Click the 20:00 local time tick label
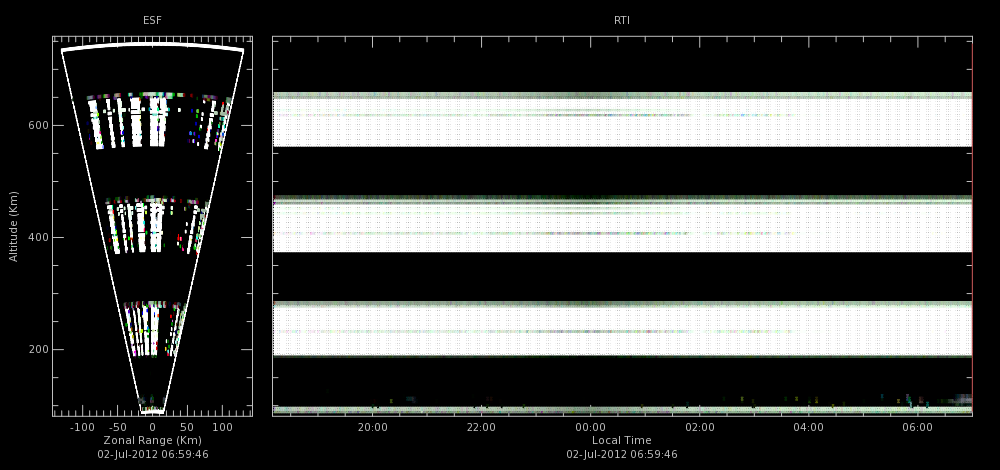This screenshot has width=1000, height=470. click(x=372, y=427)
